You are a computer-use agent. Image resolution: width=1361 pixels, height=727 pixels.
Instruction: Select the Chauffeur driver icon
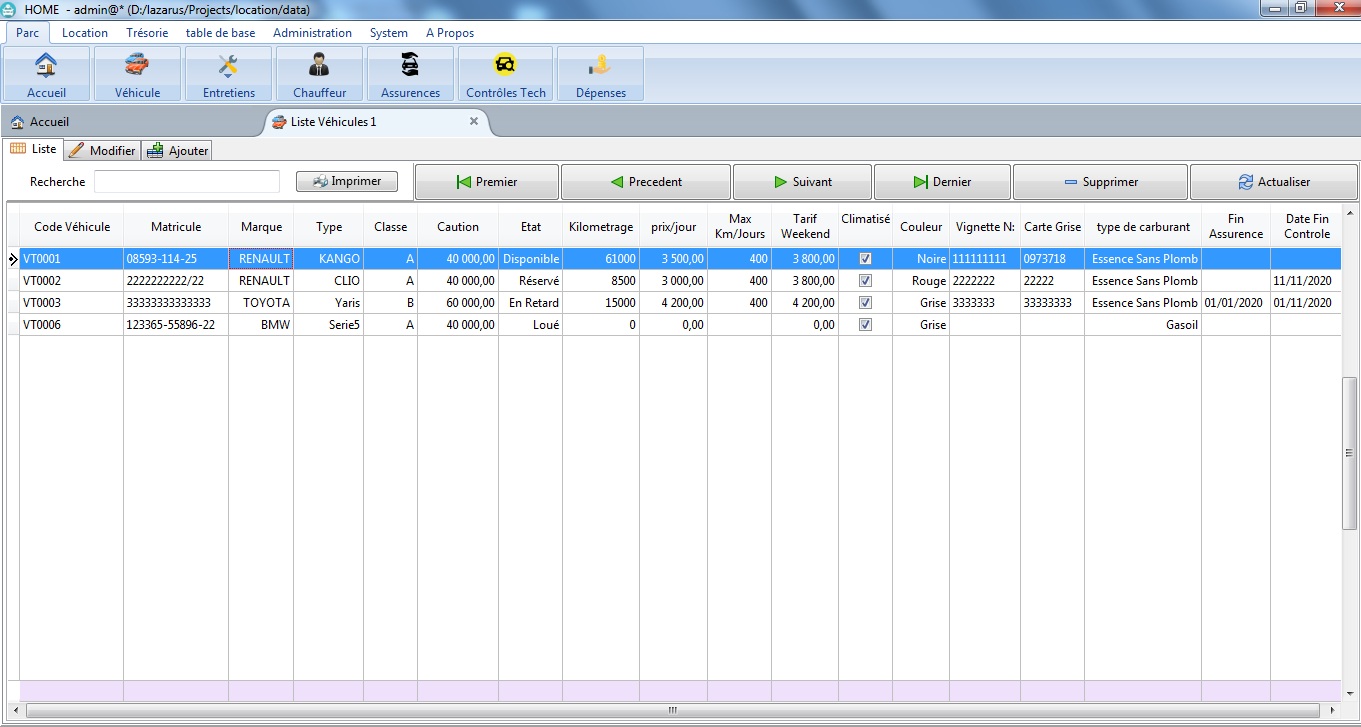(x=319, y=74)
